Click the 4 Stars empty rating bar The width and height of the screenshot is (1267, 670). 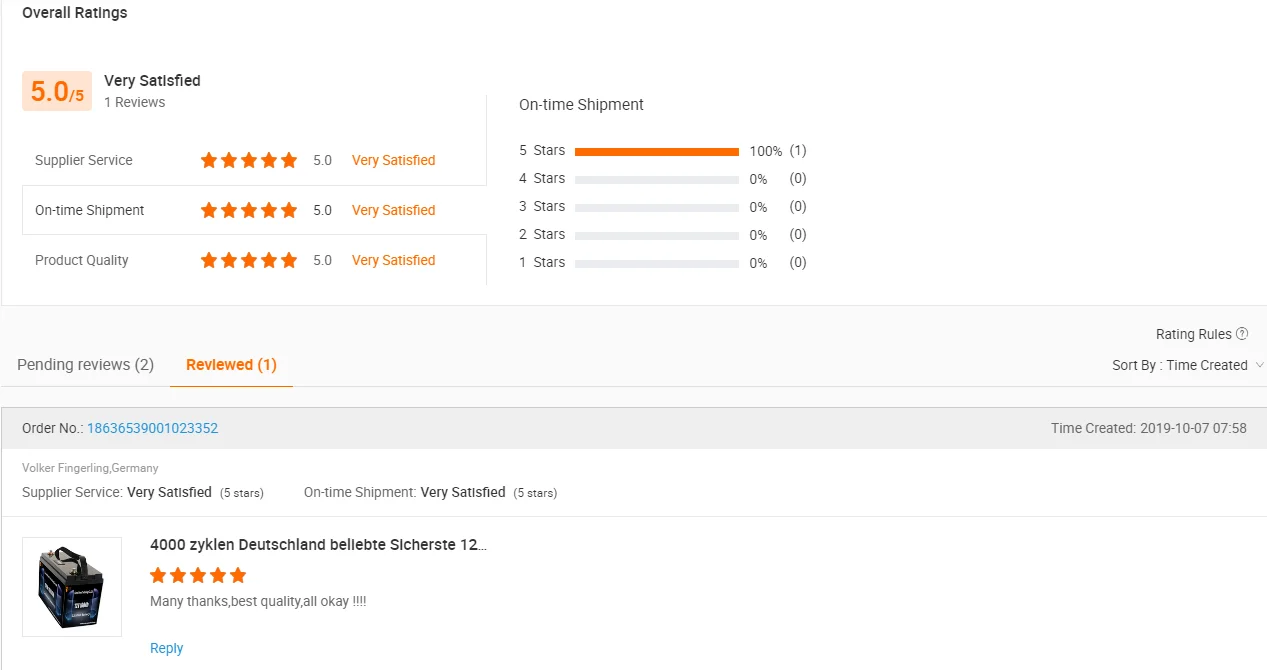click(x=657, y=180)
